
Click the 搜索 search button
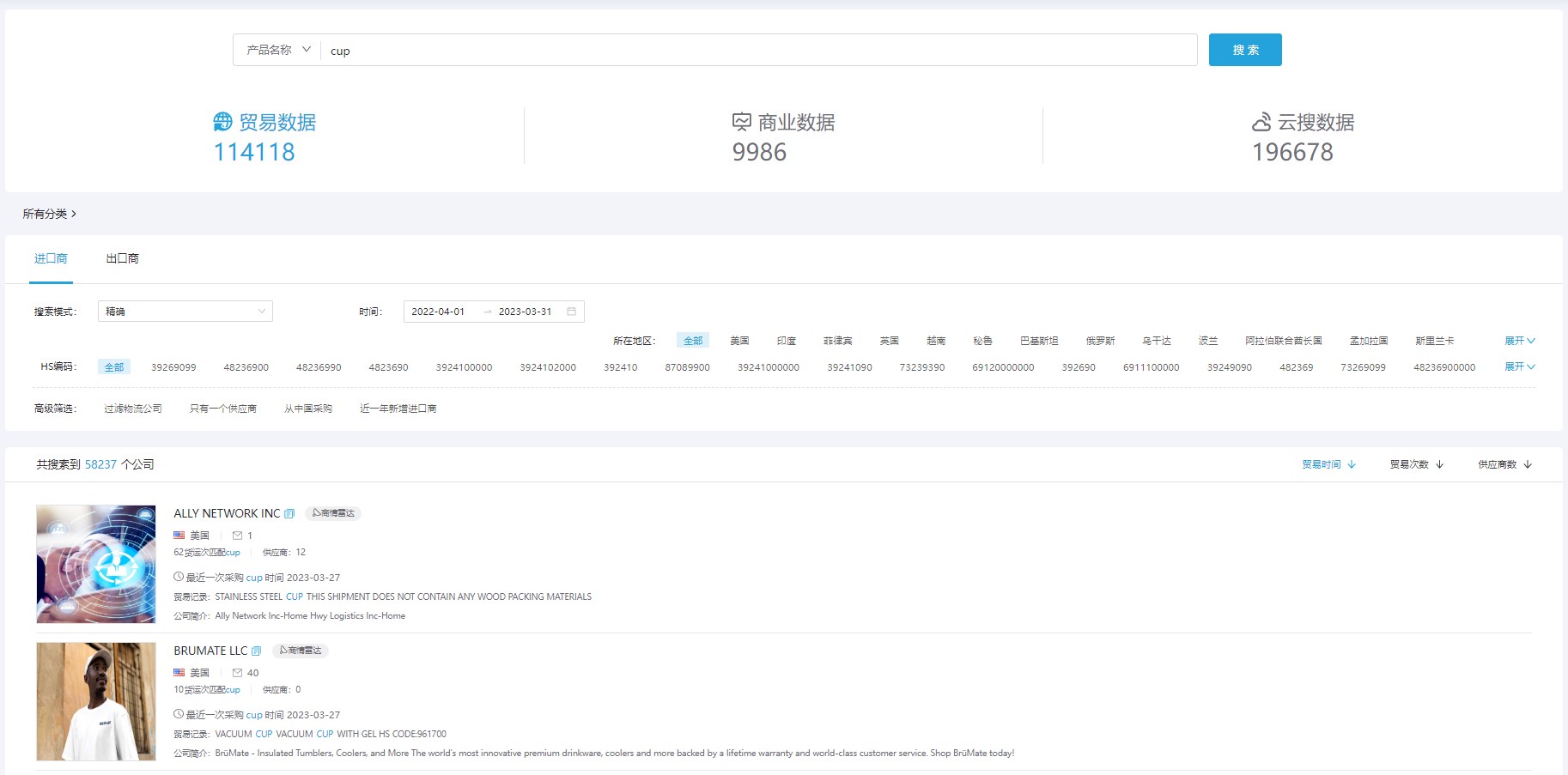(x=1245, y=50)
